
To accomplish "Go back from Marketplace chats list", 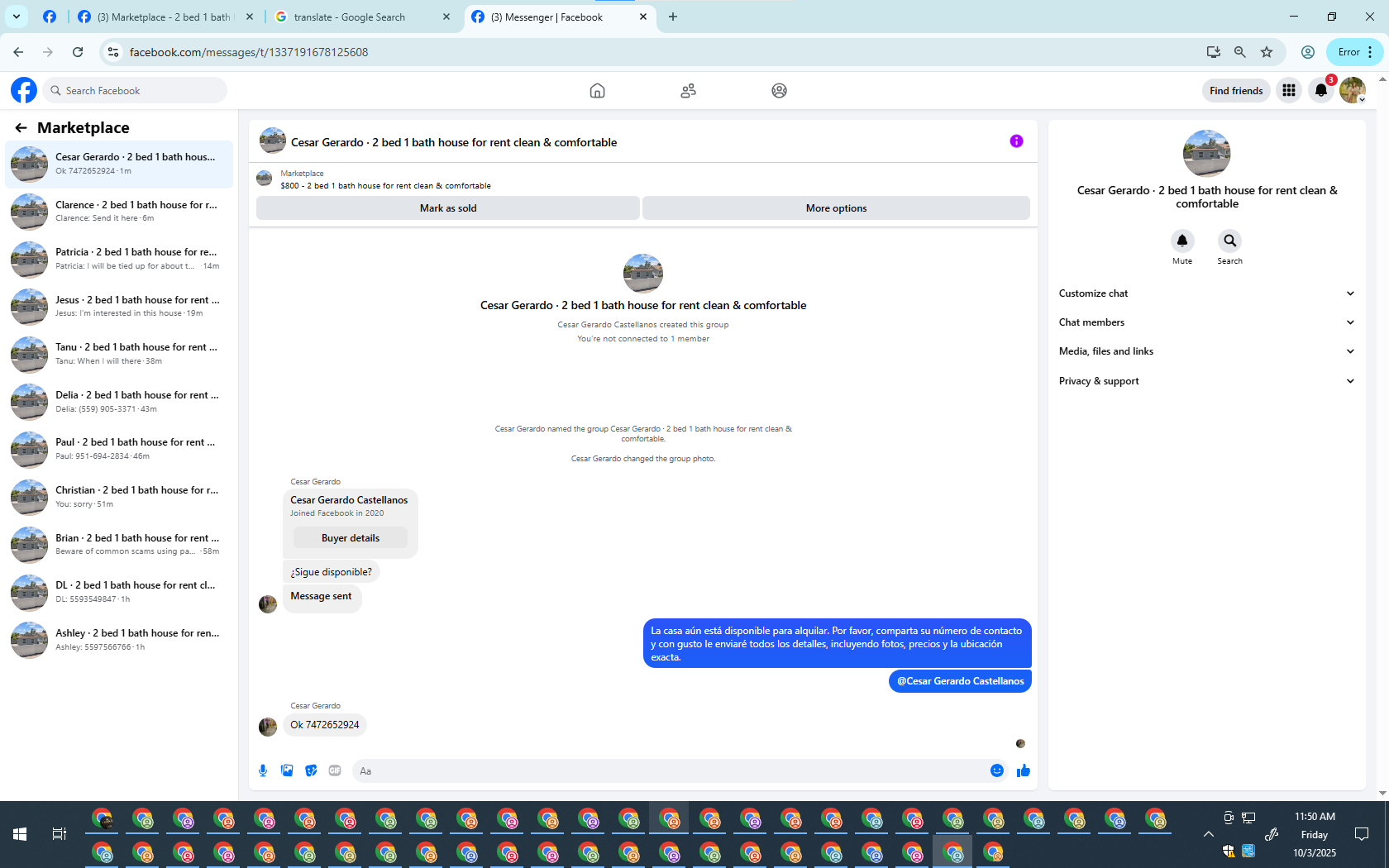I will [21, 127].
